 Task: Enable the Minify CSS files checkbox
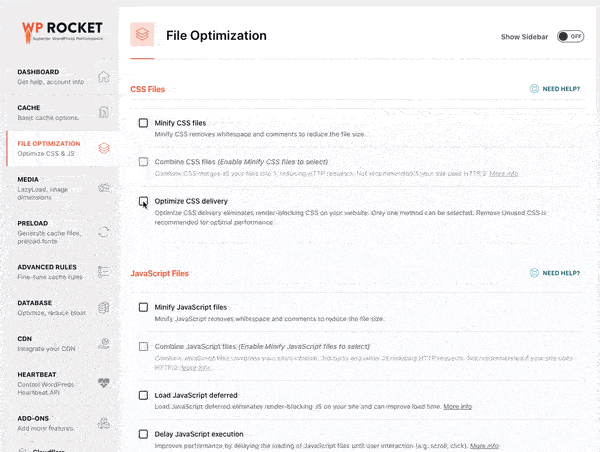pyautogui.click(x=144, y=123)
